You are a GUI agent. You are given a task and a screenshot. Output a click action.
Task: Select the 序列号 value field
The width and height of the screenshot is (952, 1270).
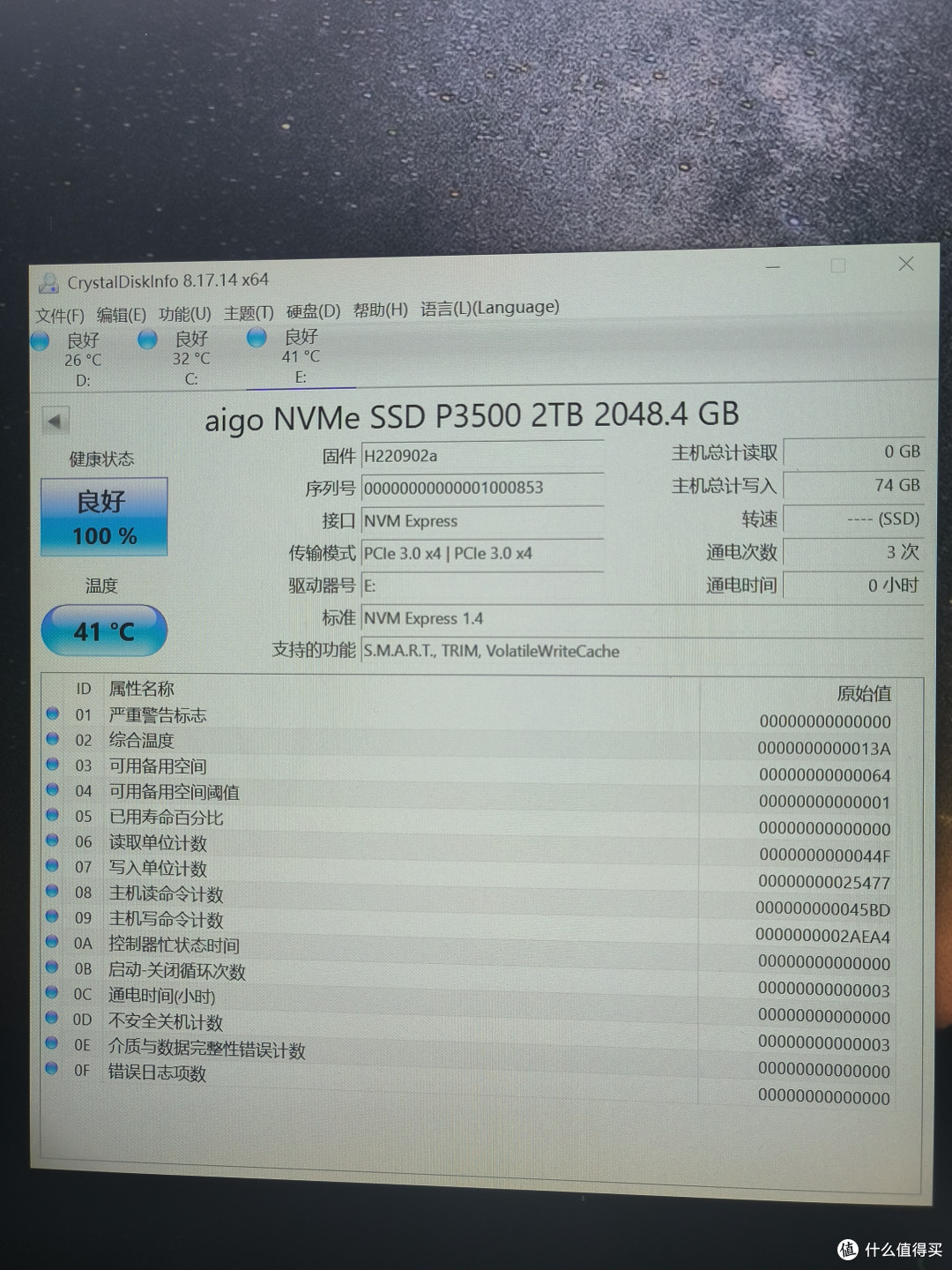(483, 488)
